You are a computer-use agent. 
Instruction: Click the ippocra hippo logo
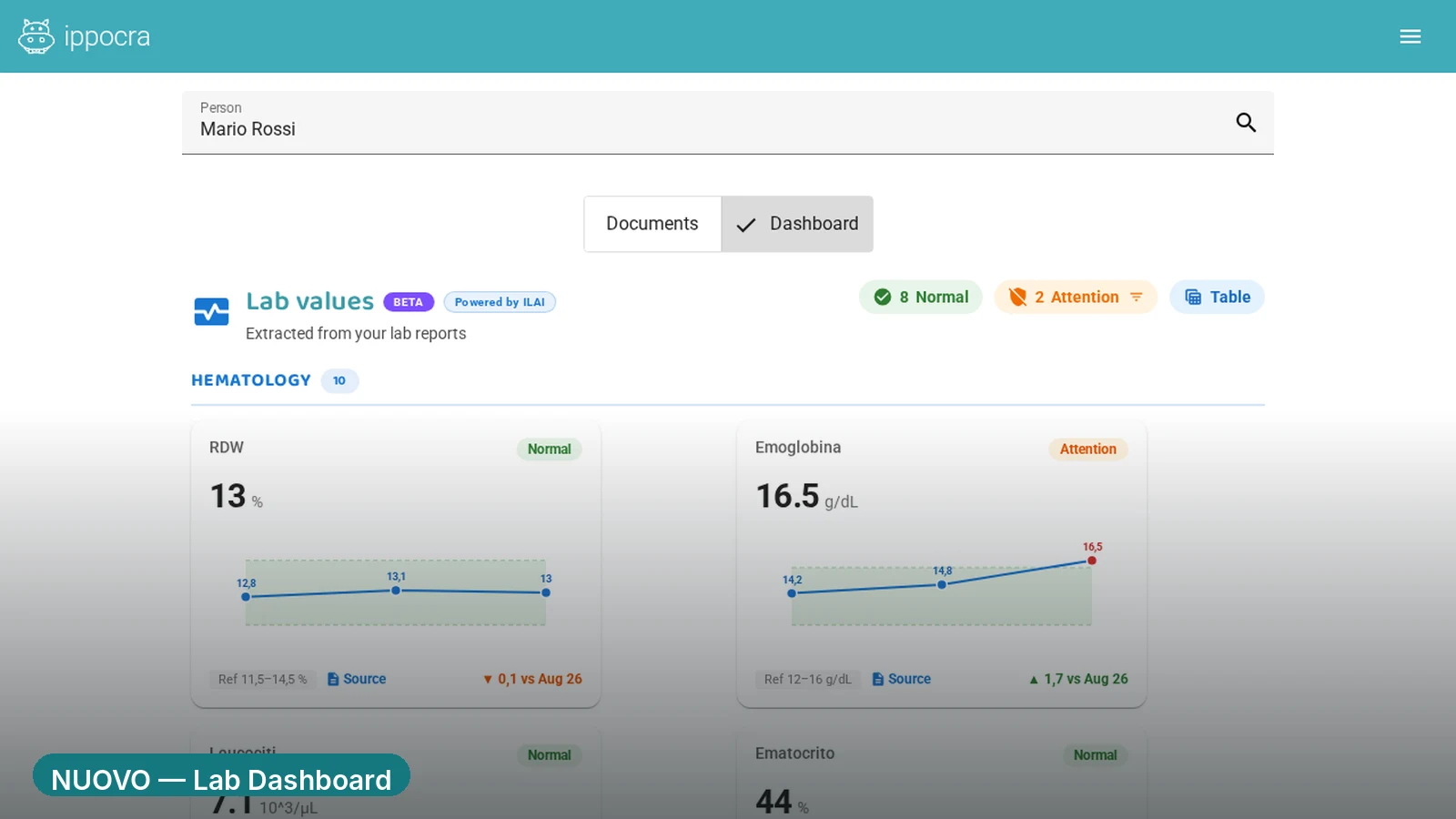tap(36, 36)
